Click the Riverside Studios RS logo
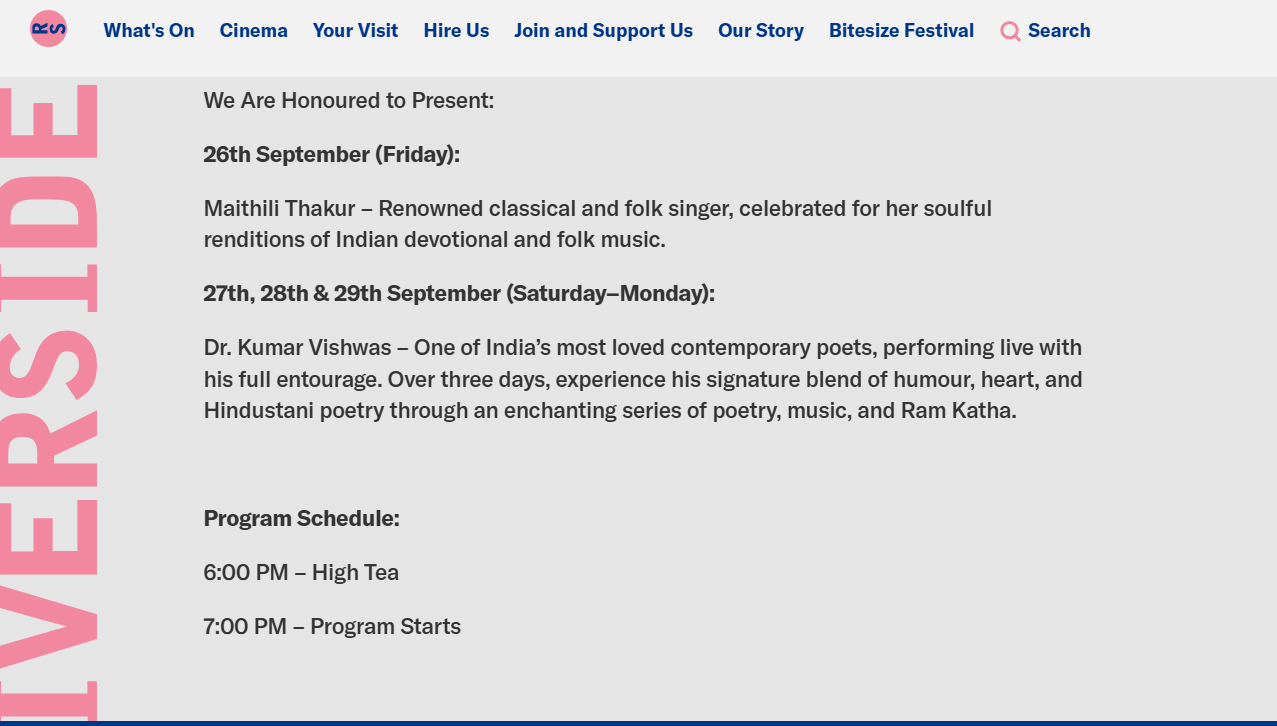The height and width of the screenshot is (726, 1277). click(x=48, y=29)
